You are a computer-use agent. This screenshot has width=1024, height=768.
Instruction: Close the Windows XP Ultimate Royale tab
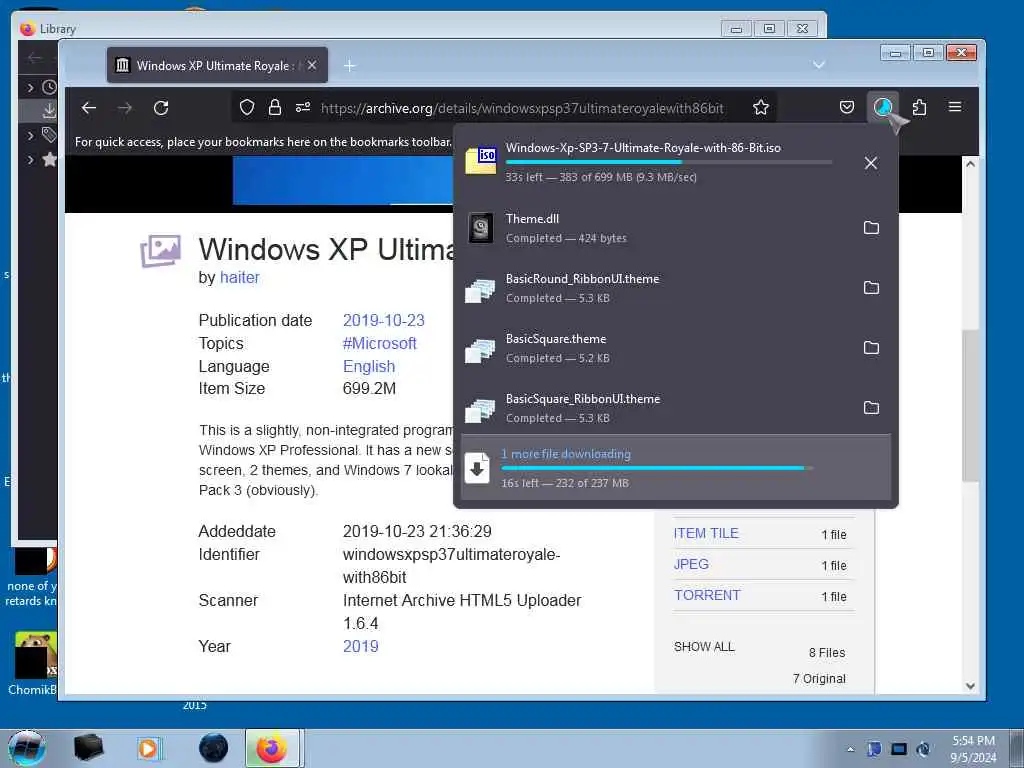coord(312,65)
